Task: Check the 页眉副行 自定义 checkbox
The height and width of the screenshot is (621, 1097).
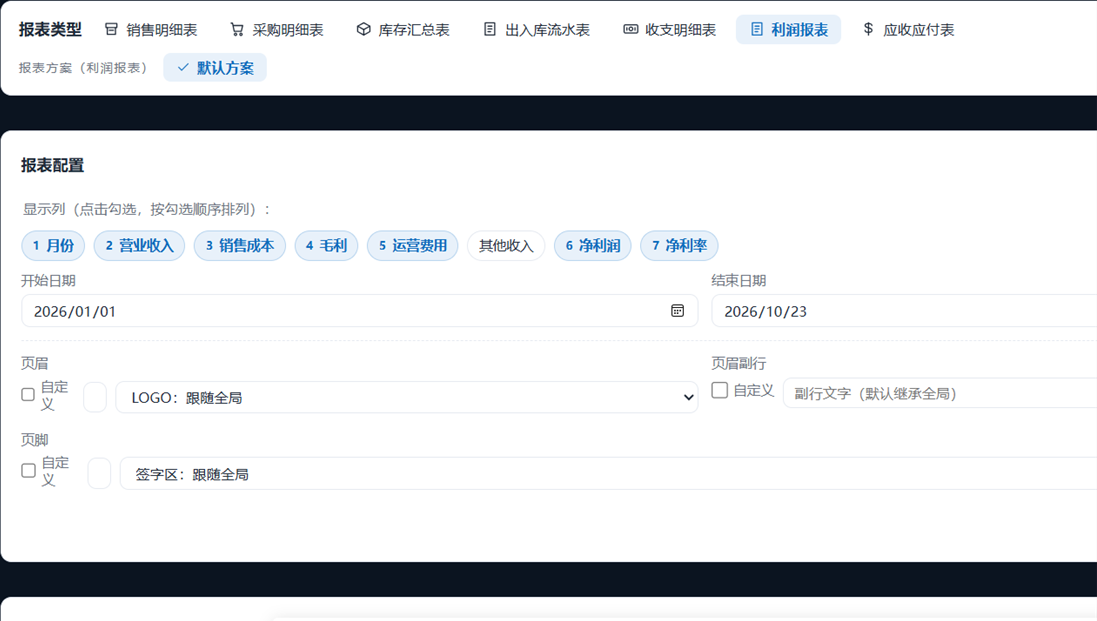Action: 719,390
